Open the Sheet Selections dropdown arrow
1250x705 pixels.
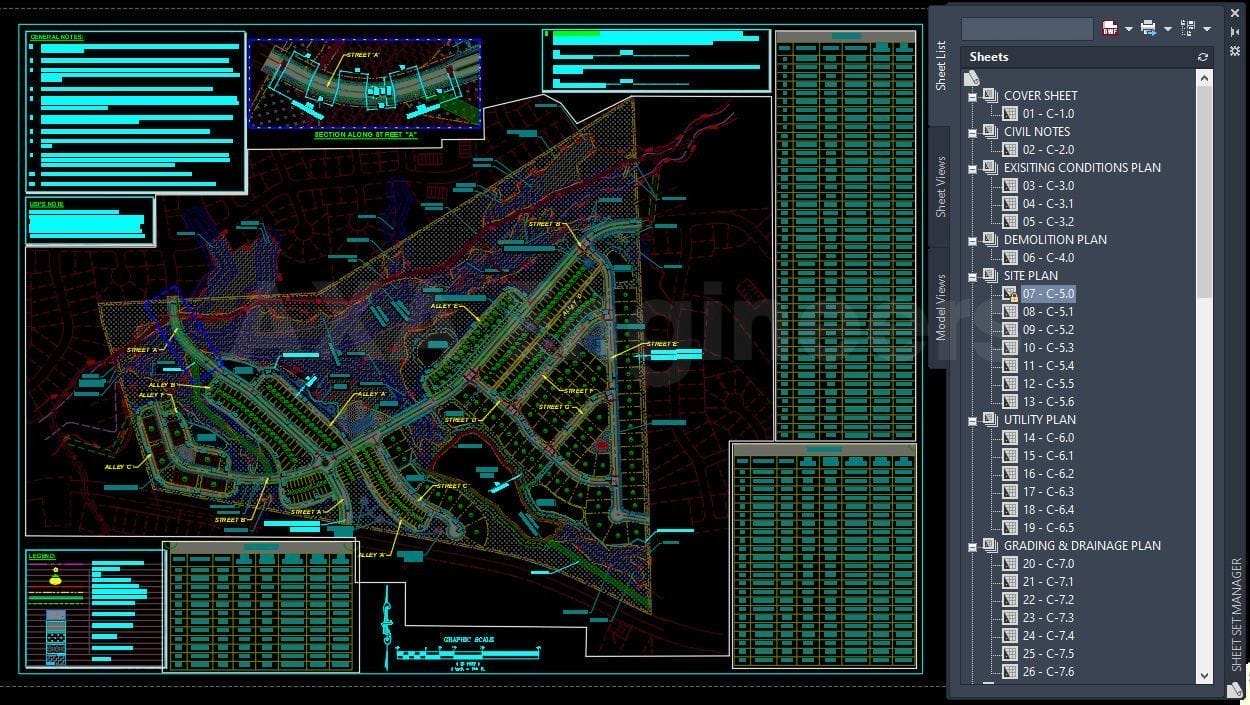(1207, 29)
